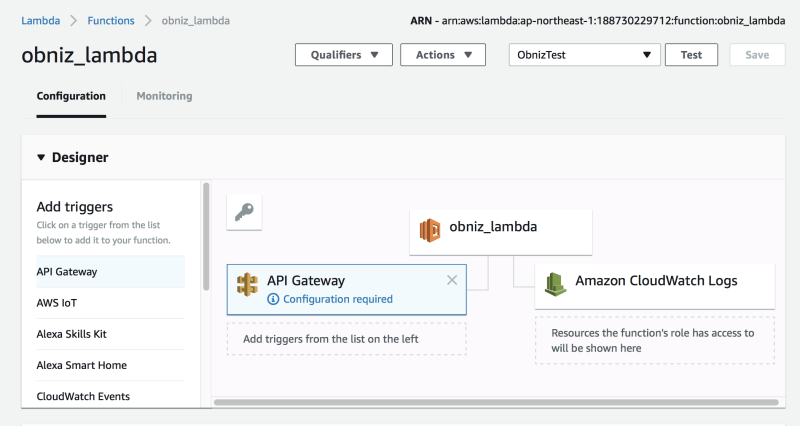Add AWS IoT trigger from list
Viewport: 800px width, 426px height.
tap(57, 302)
